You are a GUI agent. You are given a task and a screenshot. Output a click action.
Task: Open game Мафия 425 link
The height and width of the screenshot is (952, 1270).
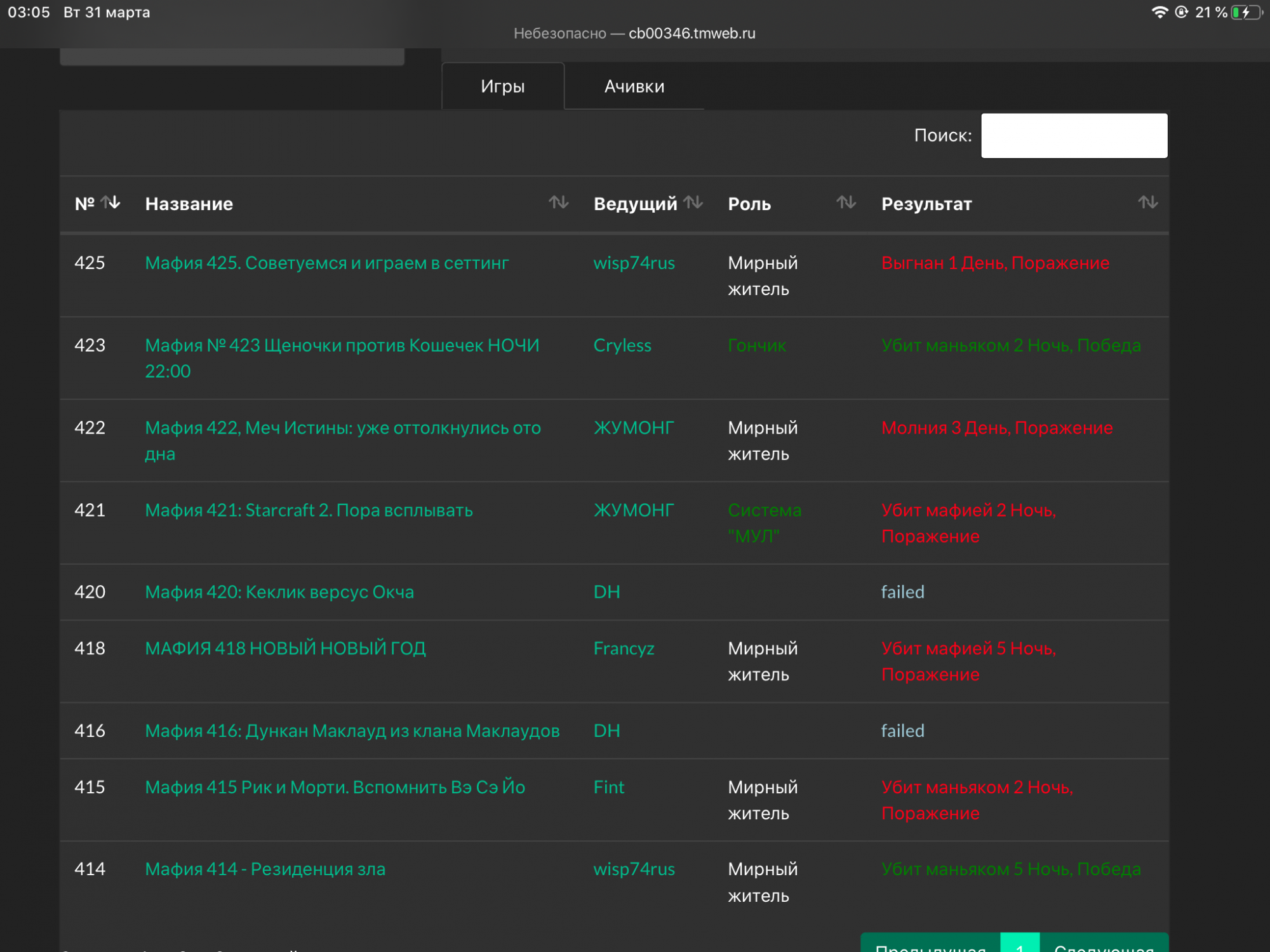[326, 263]
